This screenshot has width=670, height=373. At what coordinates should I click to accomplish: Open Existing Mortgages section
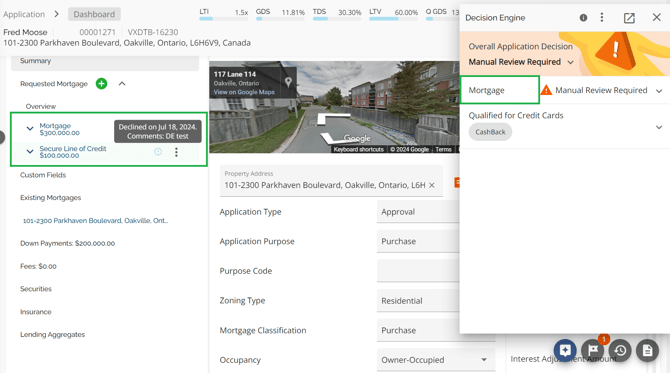pos(50,197)
